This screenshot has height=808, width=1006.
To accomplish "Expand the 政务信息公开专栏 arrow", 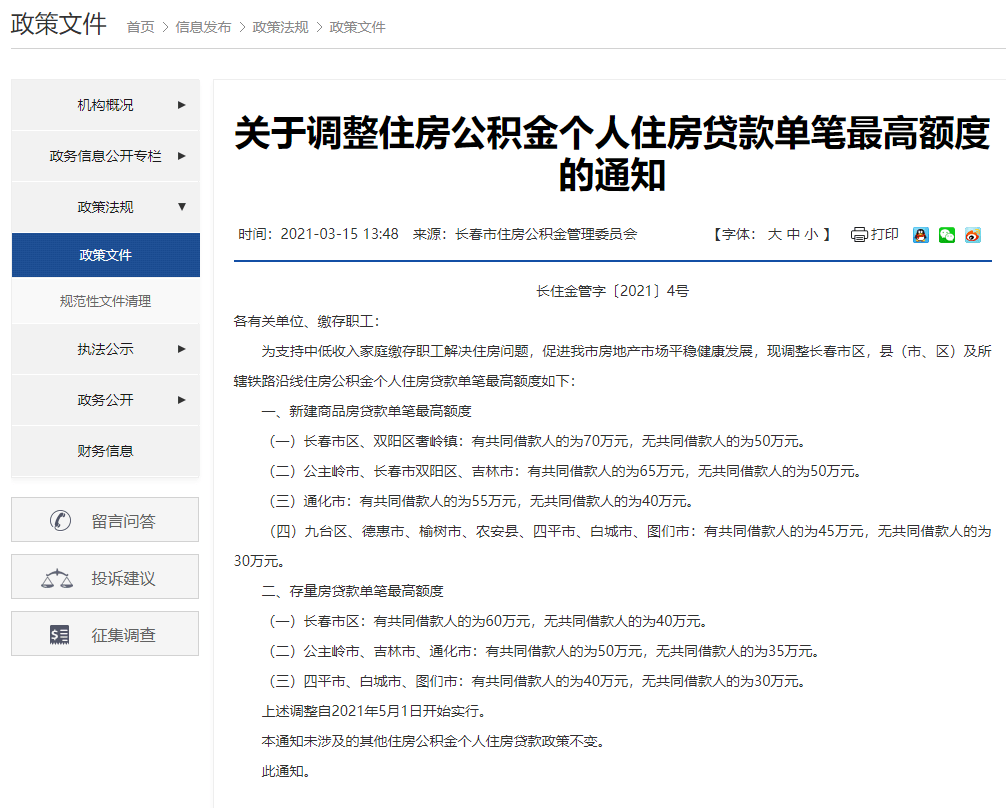I will pyautogui.click(x=182, y=156).
